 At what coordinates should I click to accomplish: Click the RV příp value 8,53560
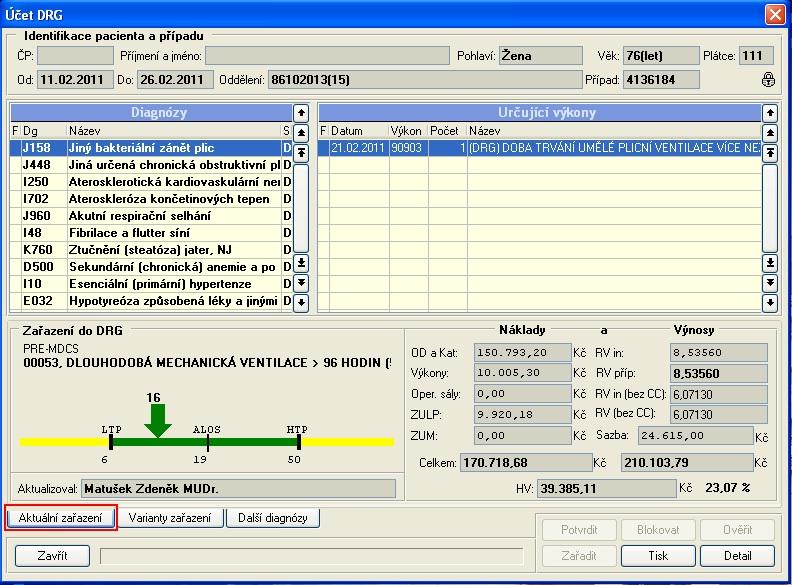tap(719, 373)
